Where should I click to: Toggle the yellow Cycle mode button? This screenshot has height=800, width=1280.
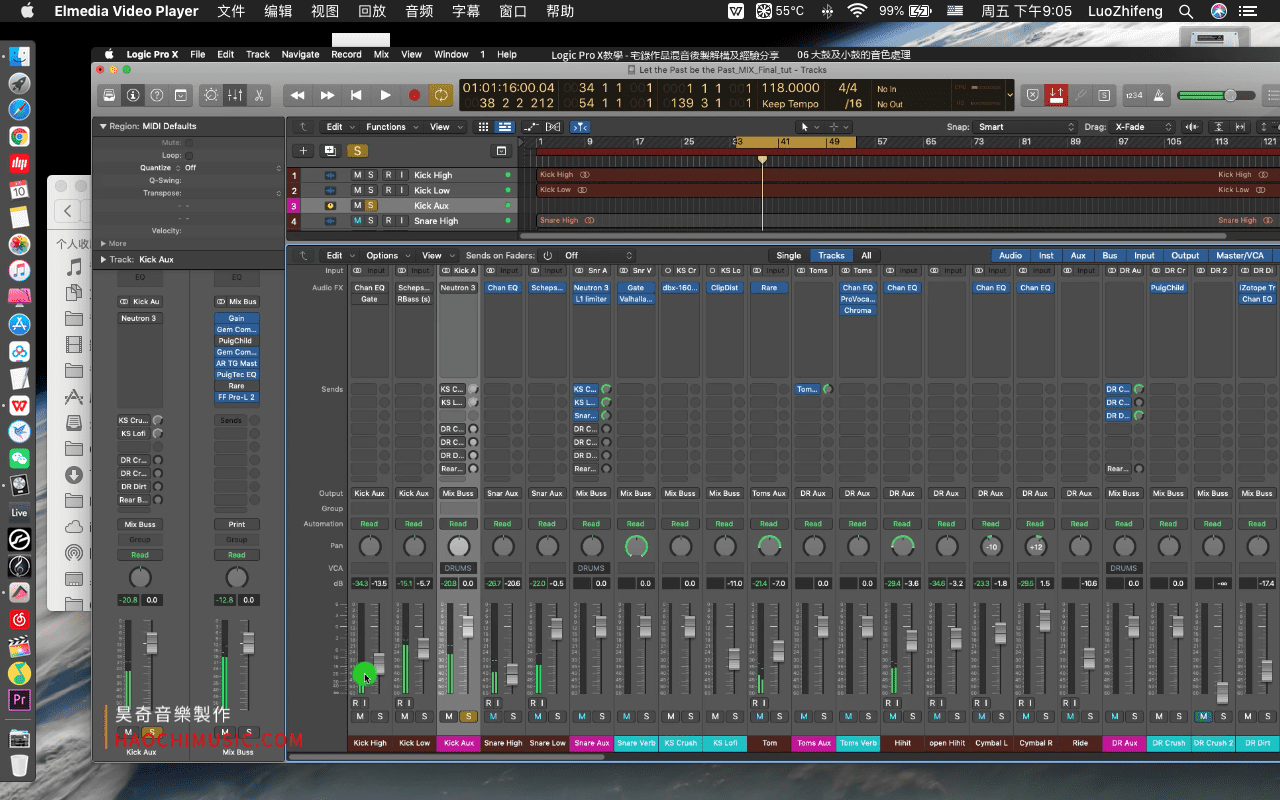[x=440, y=95]
